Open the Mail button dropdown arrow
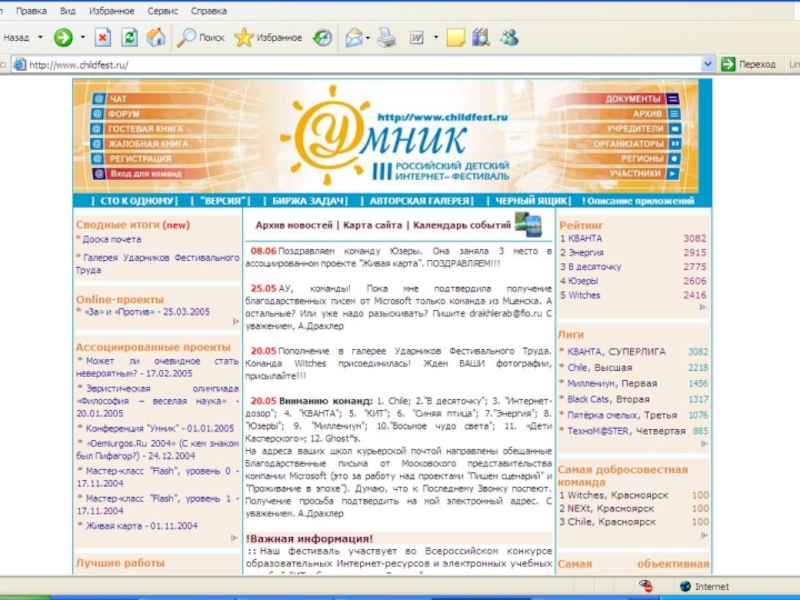The width and height of the screenshot is (800, 600). [x=368, y=38]
